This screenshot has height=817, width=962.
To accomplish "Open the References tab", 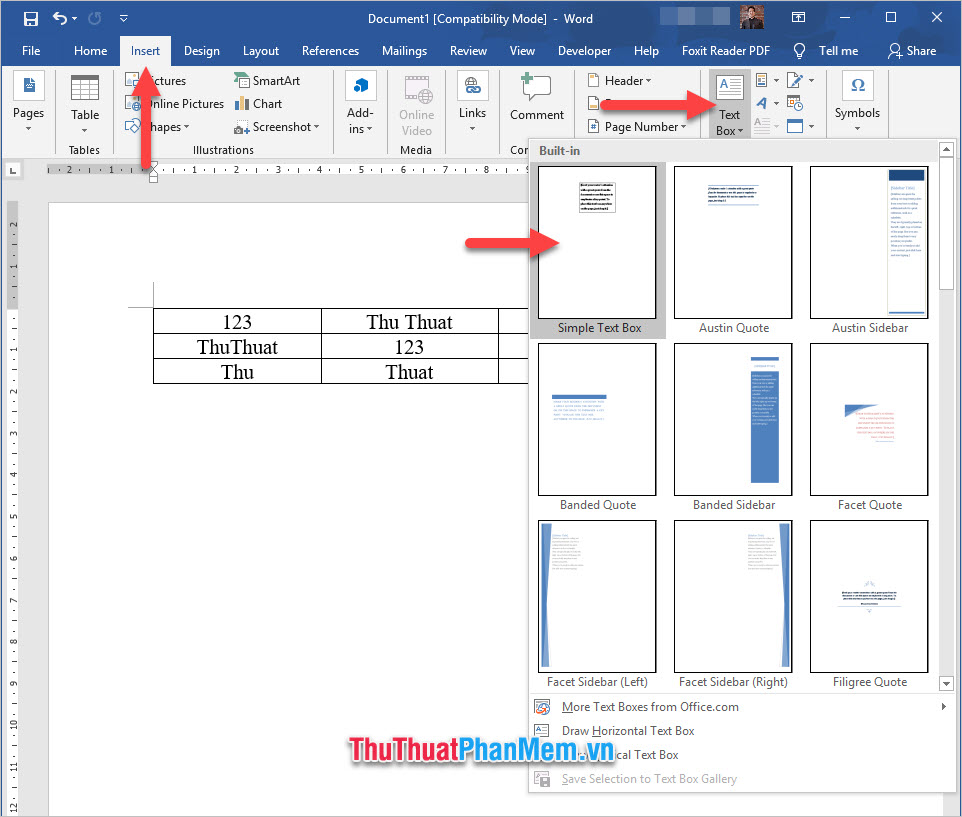I will [330, 51].
